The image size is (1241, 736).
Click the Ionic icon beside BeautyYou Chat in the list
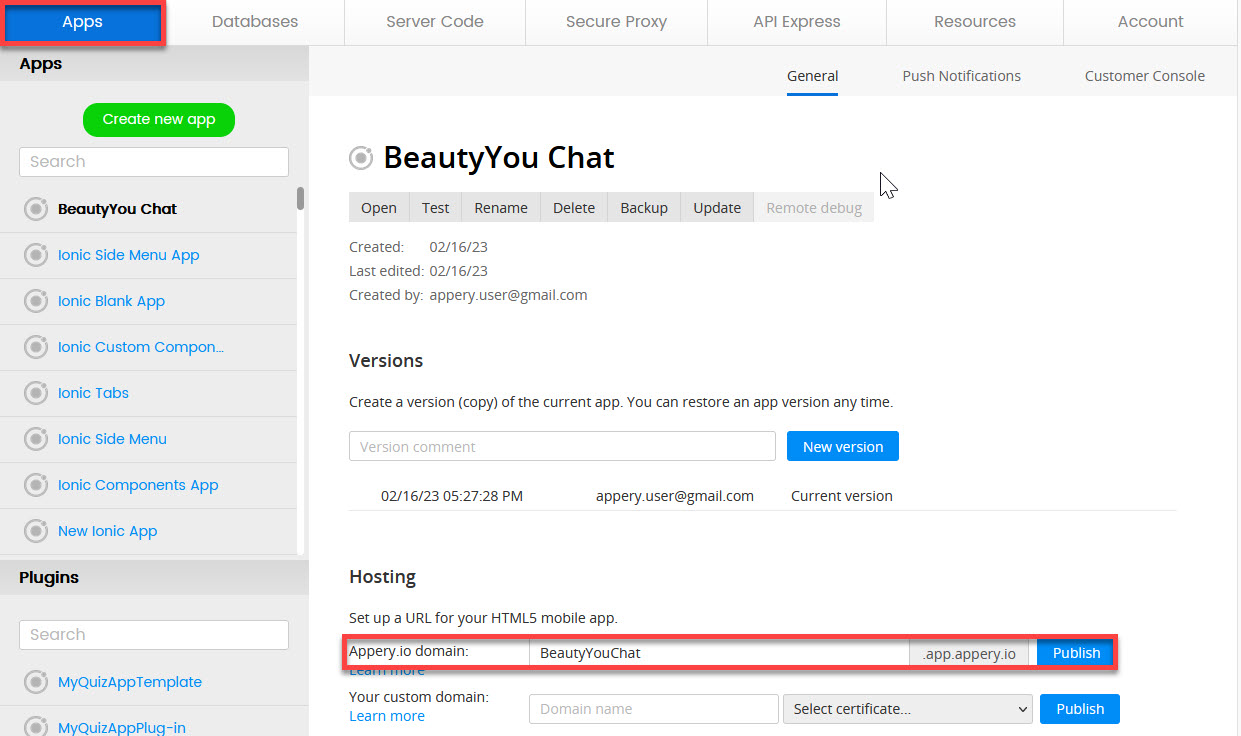tap(36, 209)
